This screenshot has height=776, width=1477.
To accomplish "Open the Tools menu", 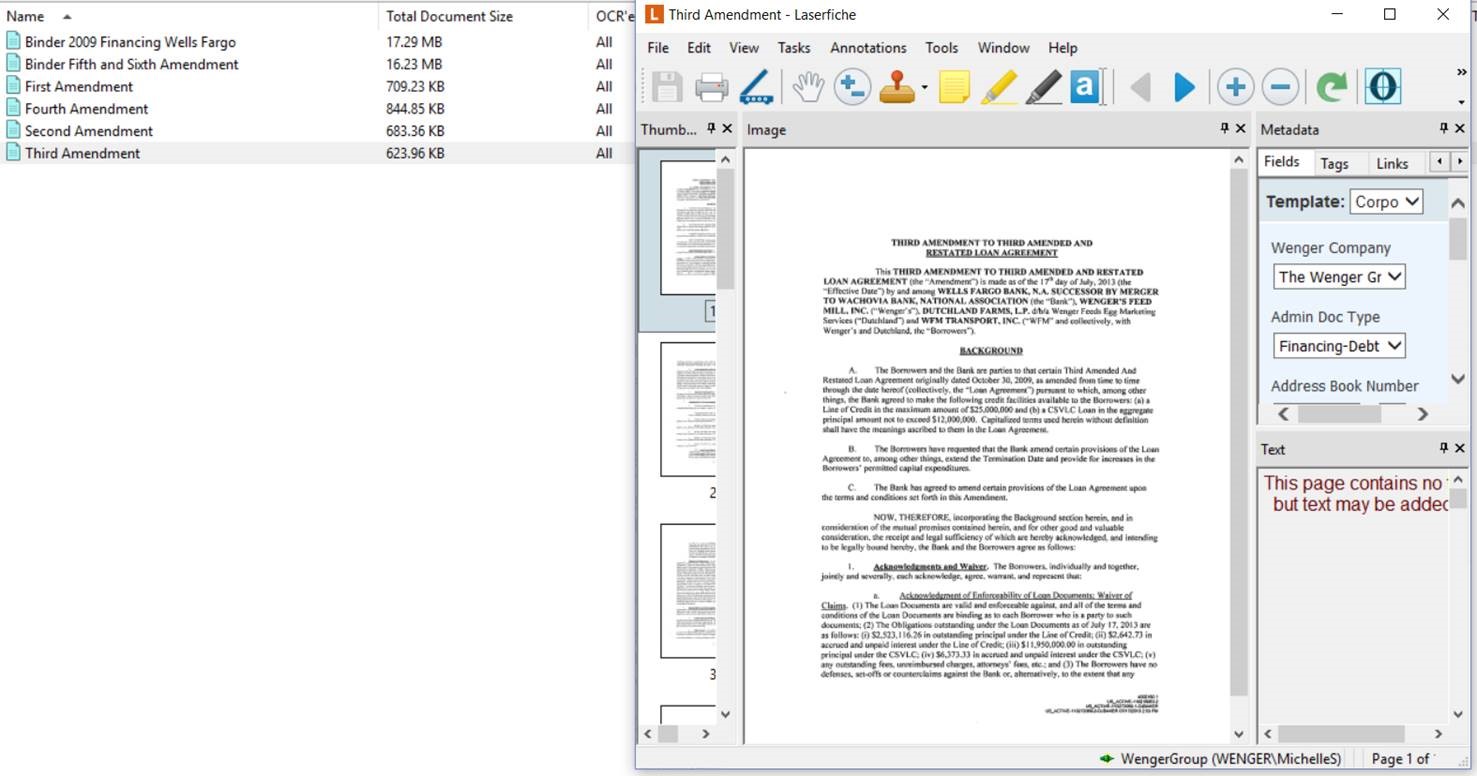I will click(942, 47).
